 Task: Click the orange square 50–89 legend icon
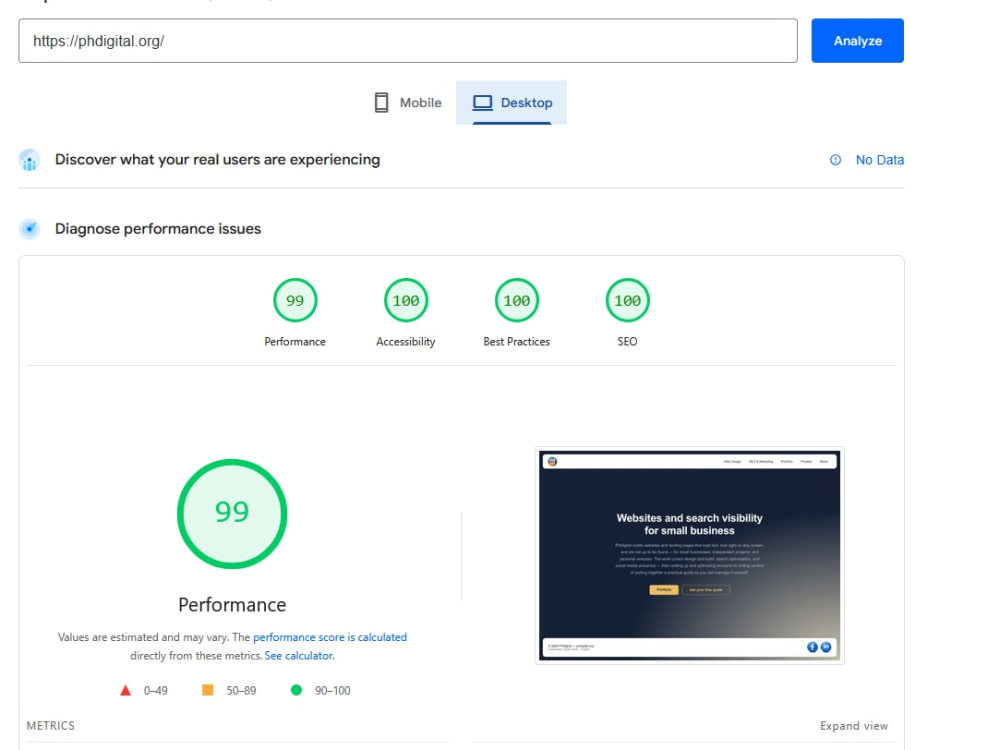point(207,690)
